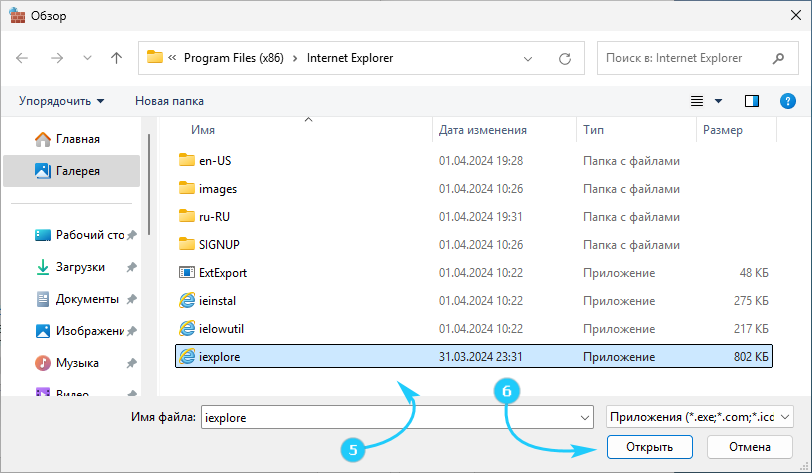The width and height of the screenshot is (812, 473).
Task: Open the Упорядочить menu
Action: [61, 101]
